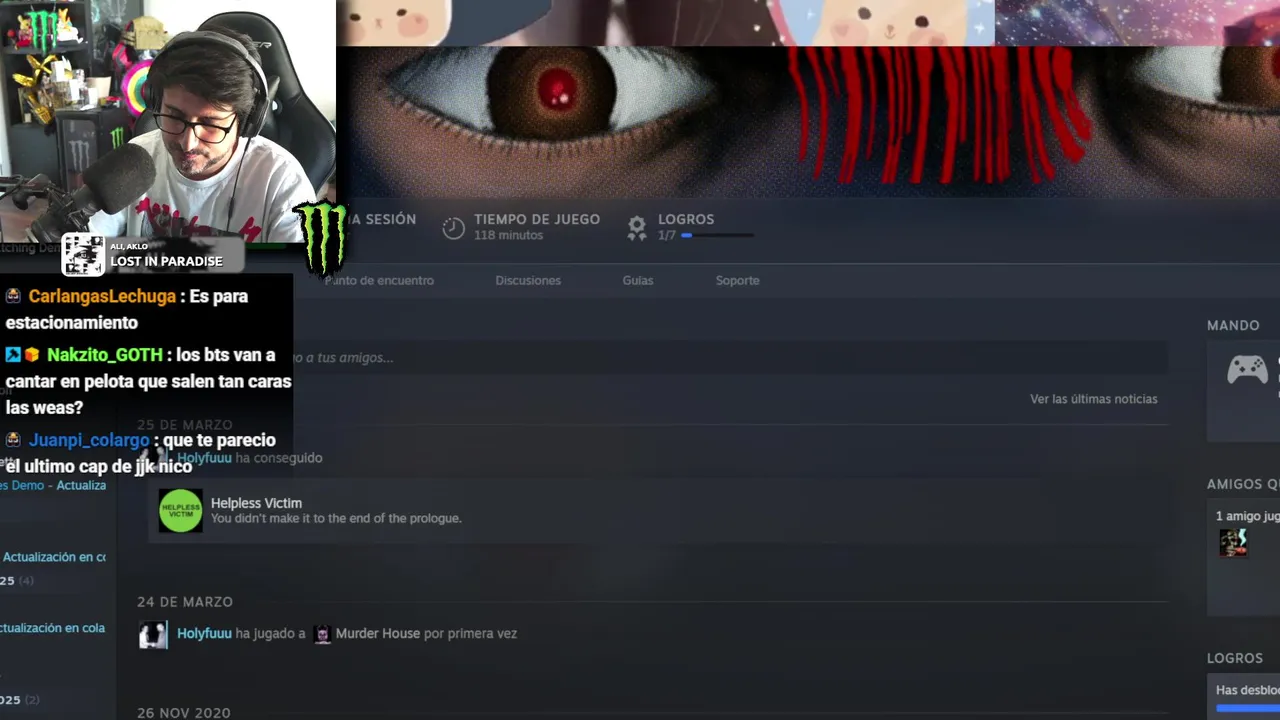Image resolution: width=1280 pixels, height=720 pixels.
Task: Open Holyfuuu link in Murder House entry
Action: point(204,634)
